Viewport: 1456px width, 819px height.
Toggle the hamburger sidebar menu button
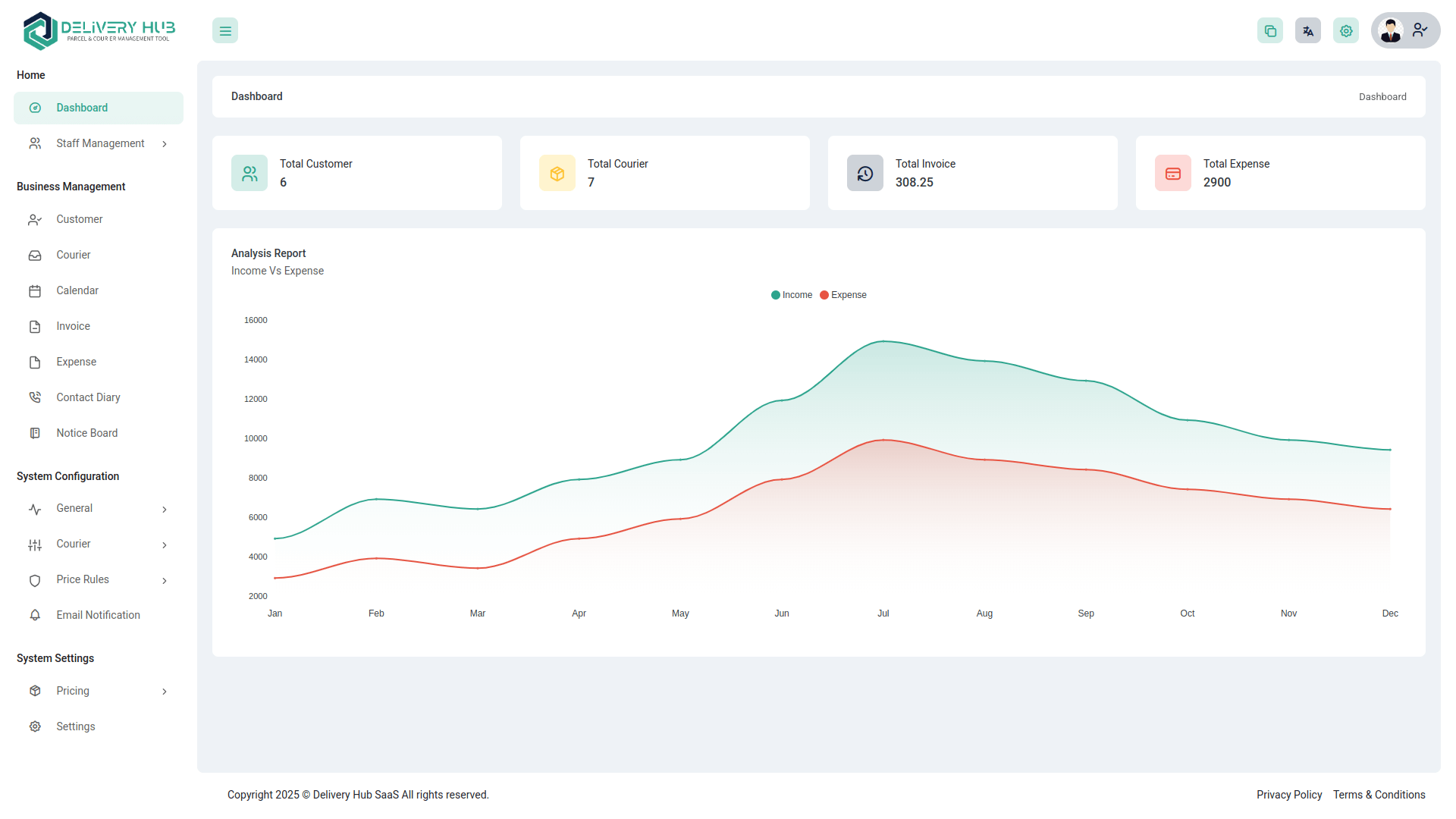(x=225, y=31)
